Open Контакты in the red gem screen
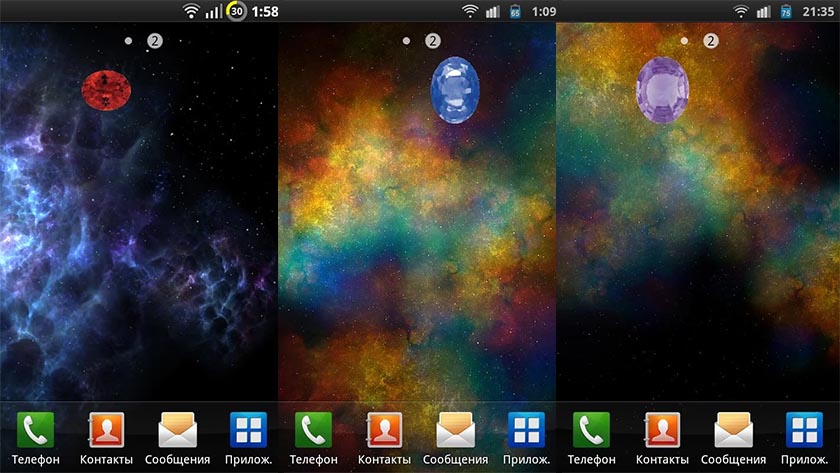The height and width of the screenshot is (473, 840). 105,430
